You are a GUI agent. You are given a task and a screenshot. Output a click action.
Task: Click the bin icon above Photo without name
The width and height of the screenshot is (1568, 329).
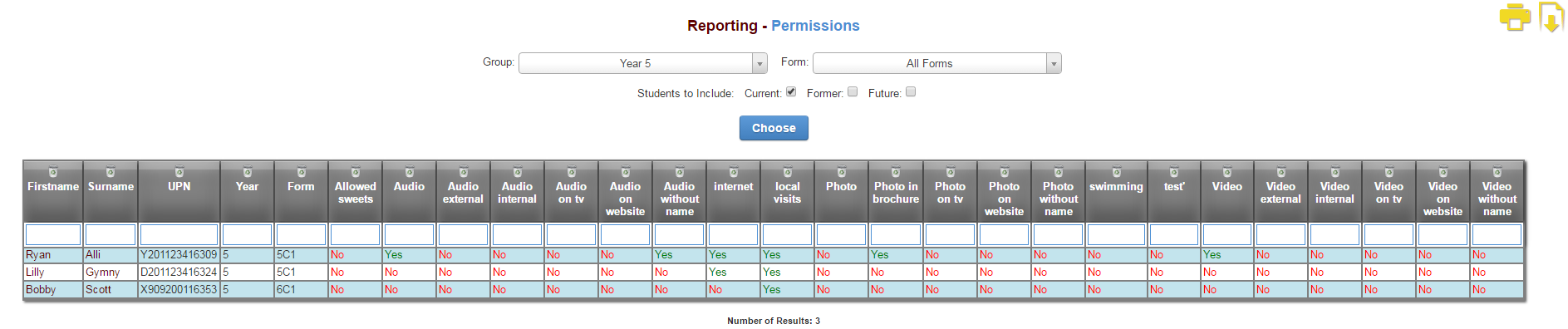[1059, 172]
